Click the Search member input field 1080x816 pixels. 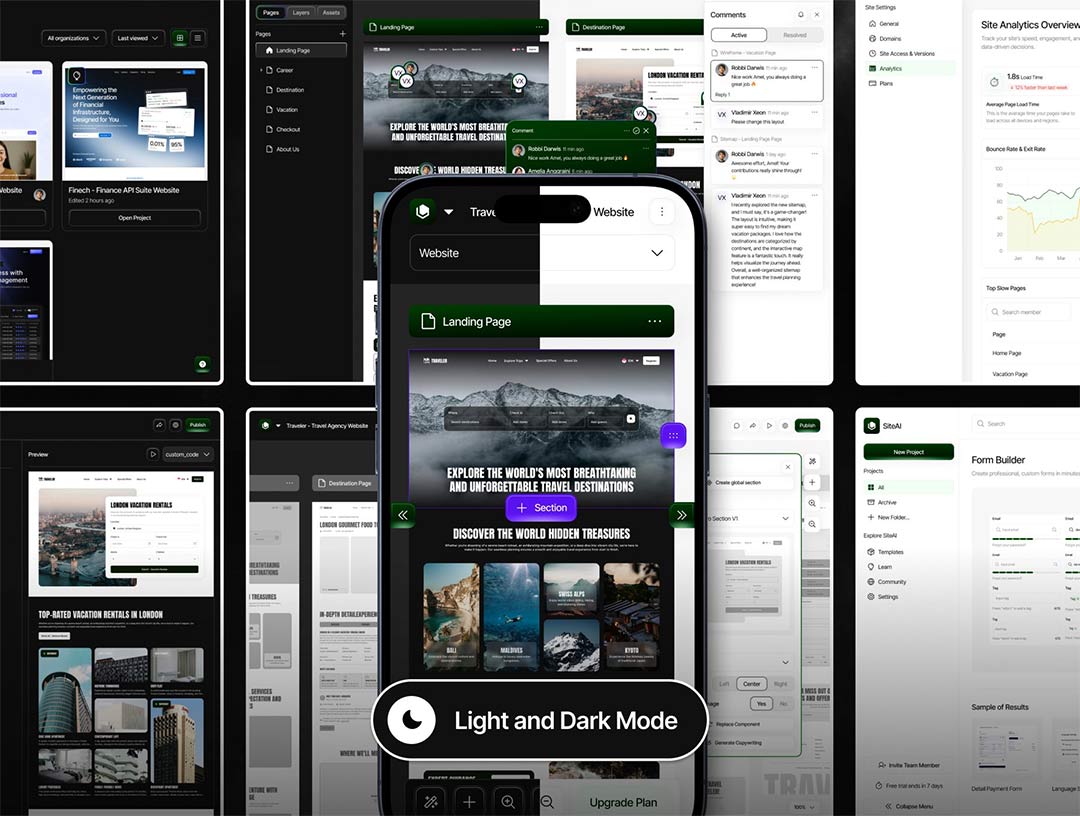[x=1030, y=312]
